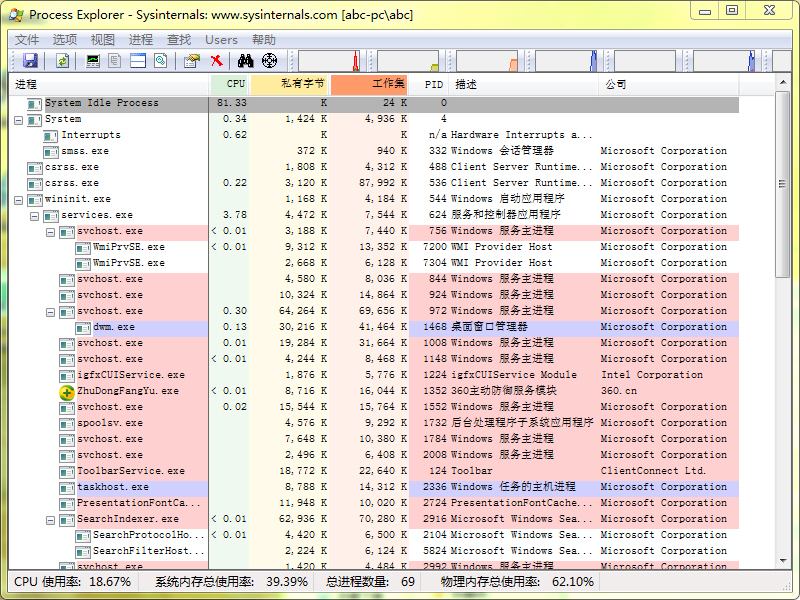Click the orange physical memory mini graph
This screenshot has width=800, height=600.
[x=487, y=61]
